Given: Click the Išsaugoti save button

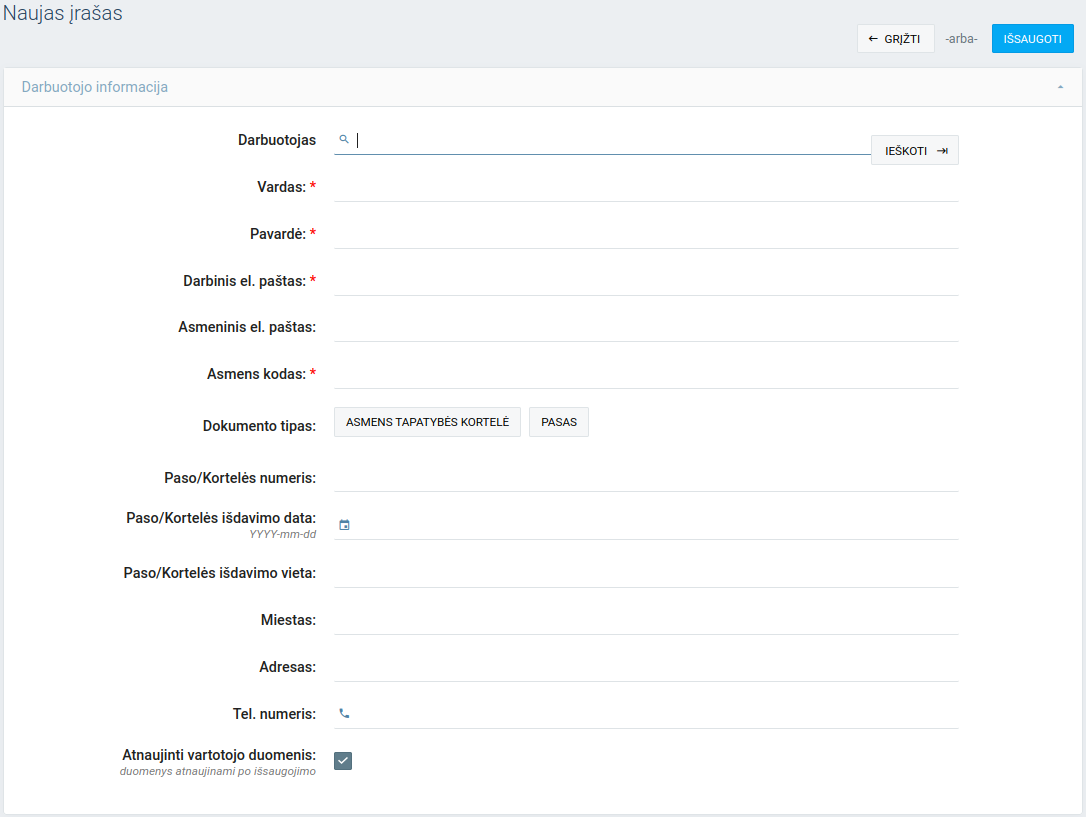Looking at the screenshot, I should click(x=1032, y=39).
